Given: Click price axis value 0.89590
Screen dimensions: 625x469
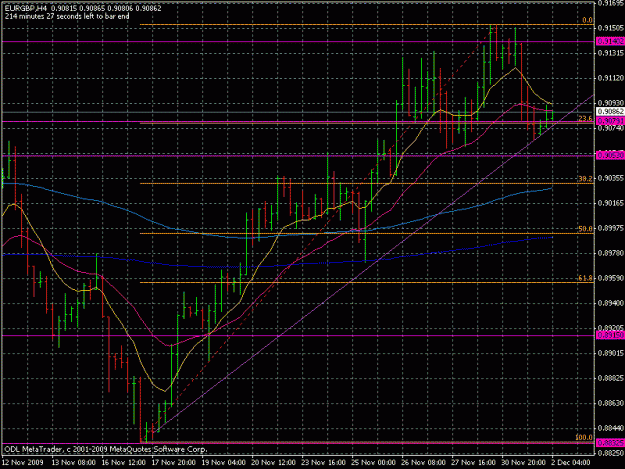Looking at the screenshot, I should click(611, 278).
